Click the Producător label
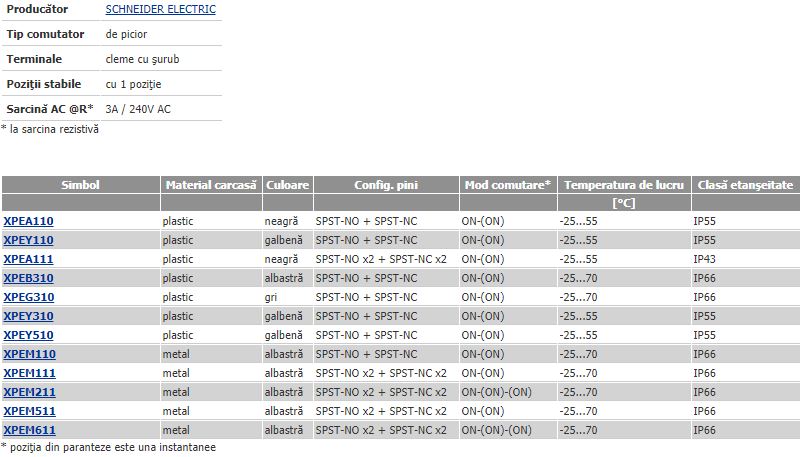The width and height of the screenshot is (802, 457). pyautogui.click(x=37, y=9)
